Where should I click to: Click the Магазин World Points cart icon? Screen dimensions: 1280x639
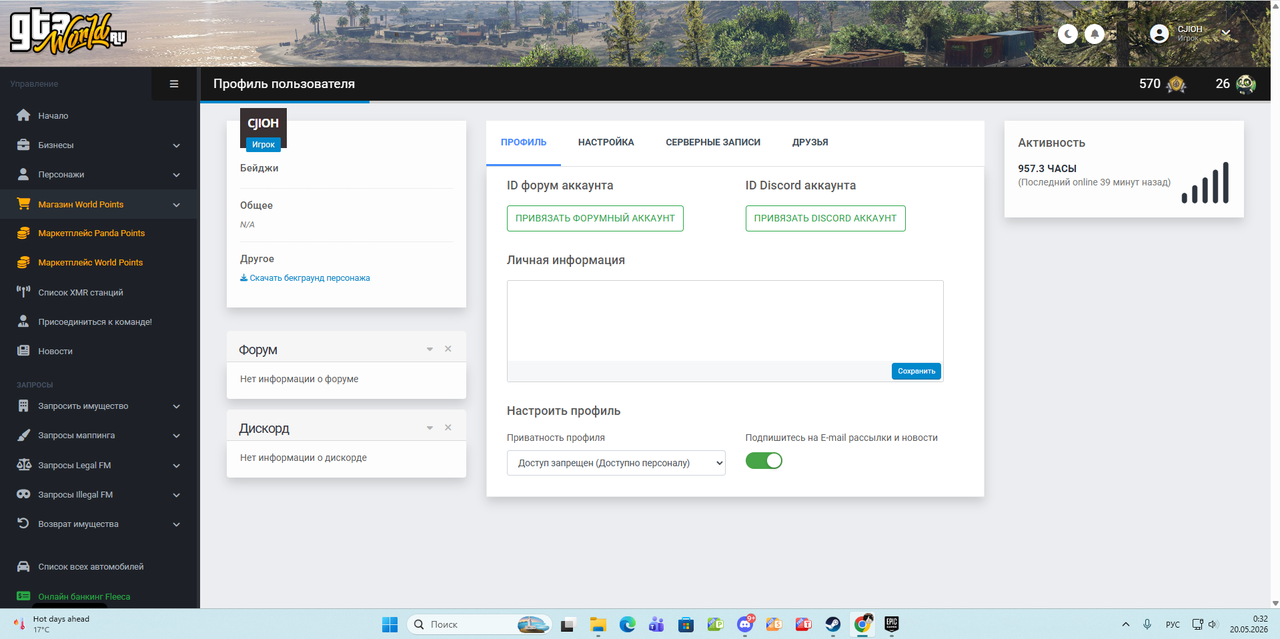(23, 204)
